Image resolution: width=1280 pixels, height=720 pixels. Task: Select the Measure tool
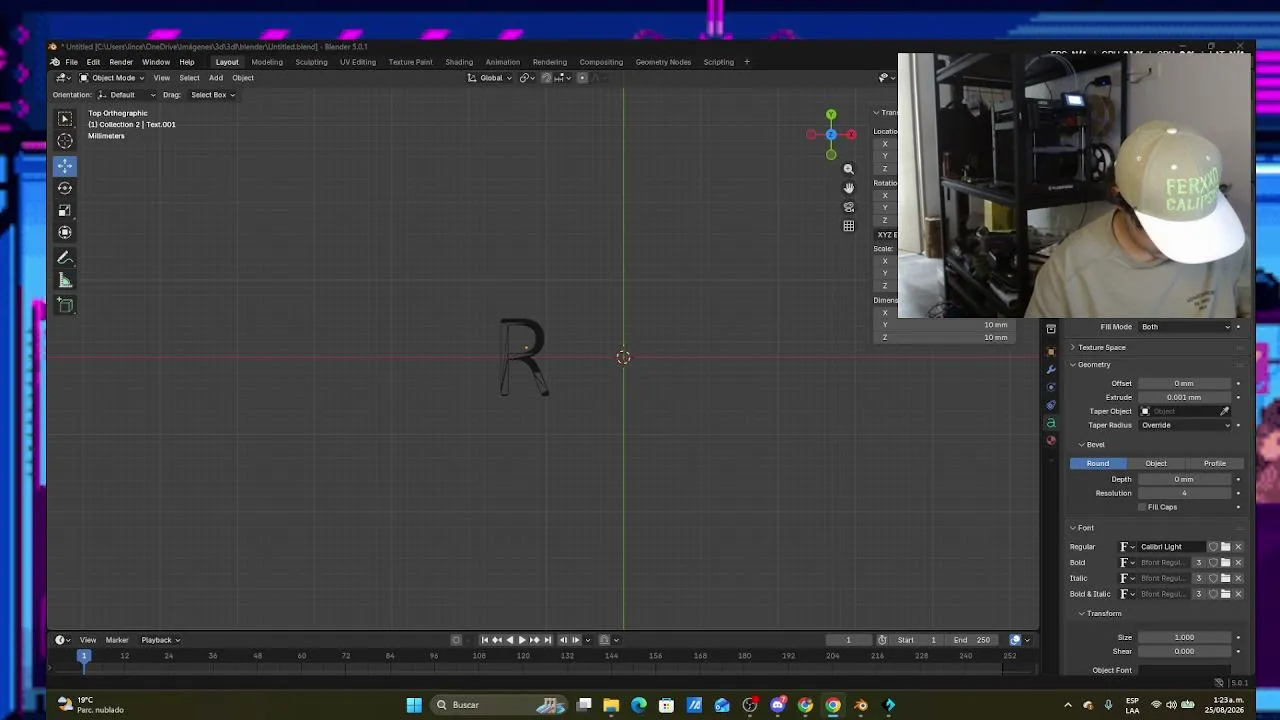tap(65, 280)
